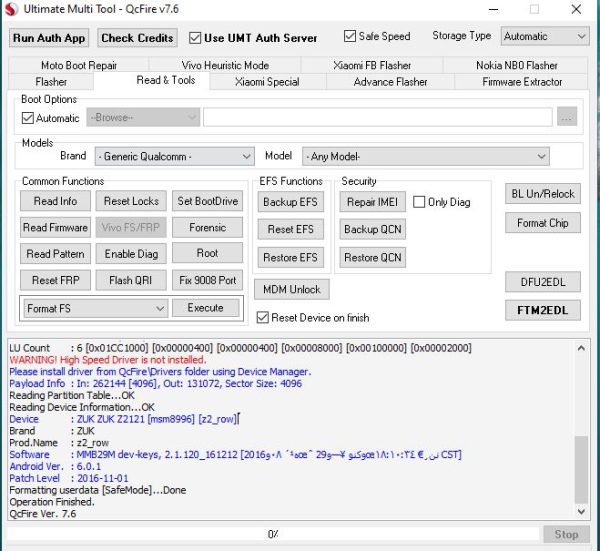Click the Enable Diag button
Screen dimensions: 600x551
click(x=131, y=254)
